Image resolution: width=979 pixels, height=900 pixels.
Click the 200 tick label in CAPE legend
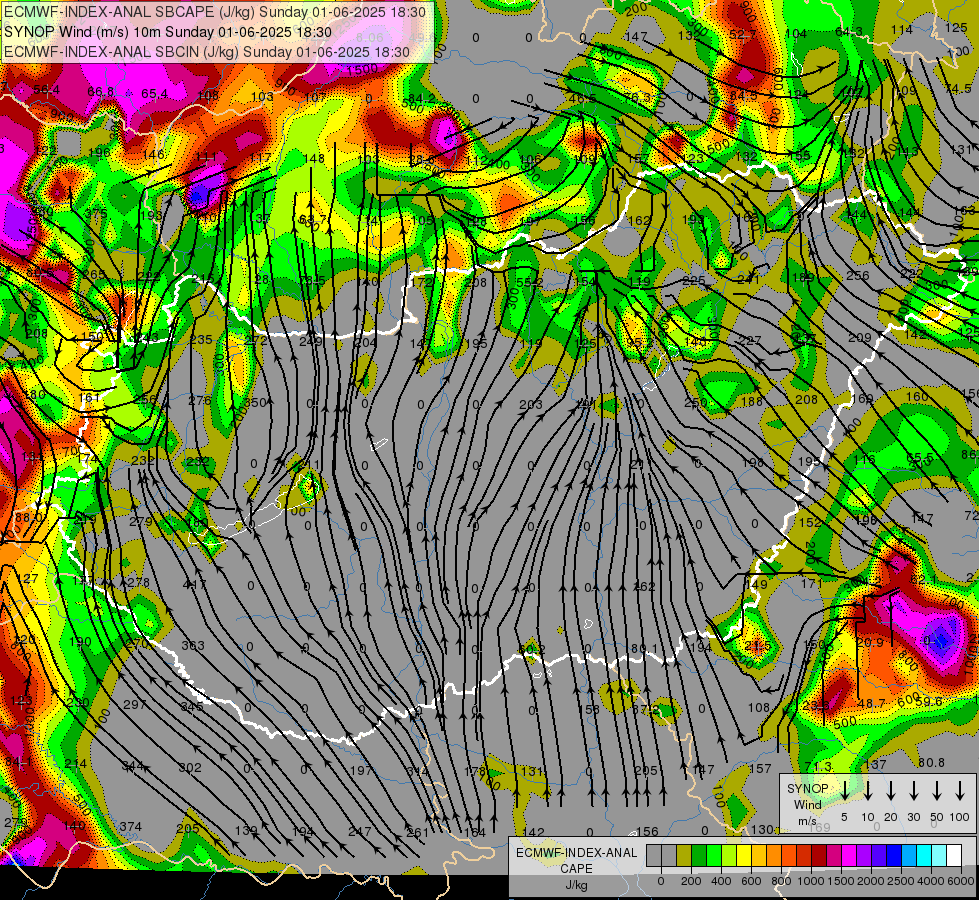[x=691, y=881]
